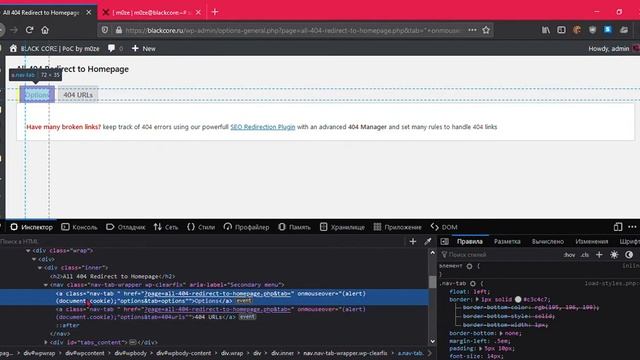Screen dimensions: 640x360
Task: Open the comments bubble in admin bar
Action: [115, 49]
